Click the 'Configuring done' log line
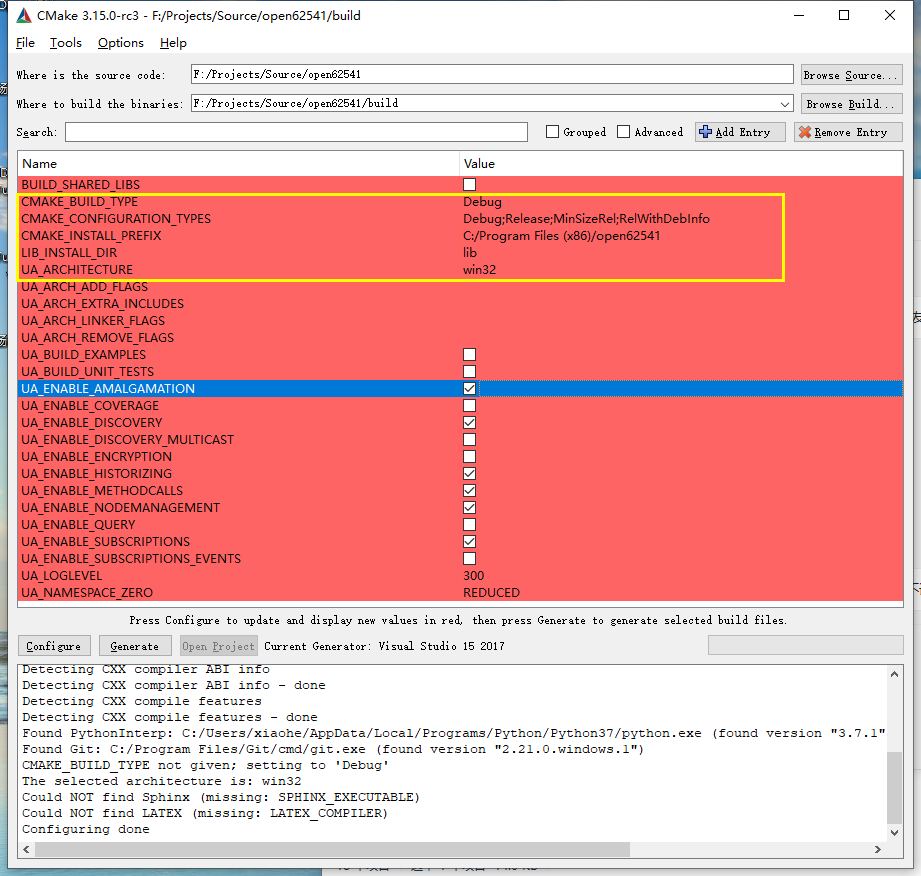This screenshot has width=921, height=876. tap(86, 829)
